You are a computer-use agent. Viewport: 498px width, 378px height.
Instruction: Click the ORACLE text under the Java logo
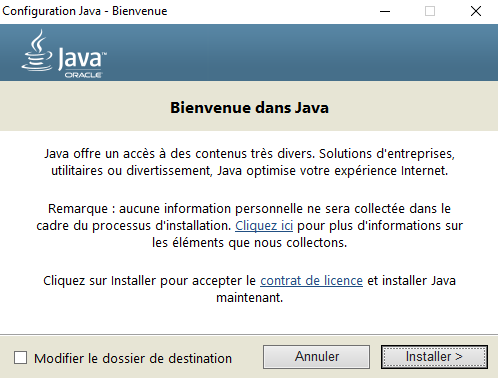point(83,75)
